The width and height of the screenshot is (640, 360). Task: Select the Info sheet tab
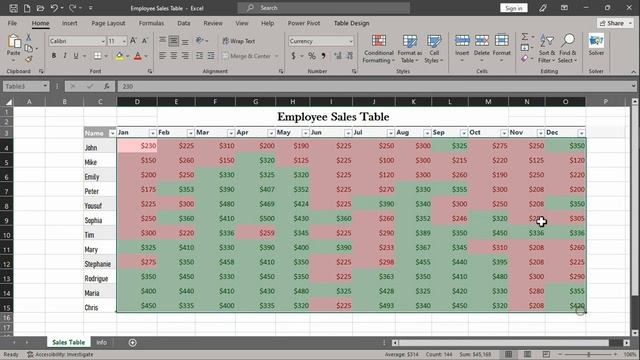[102, 342]
